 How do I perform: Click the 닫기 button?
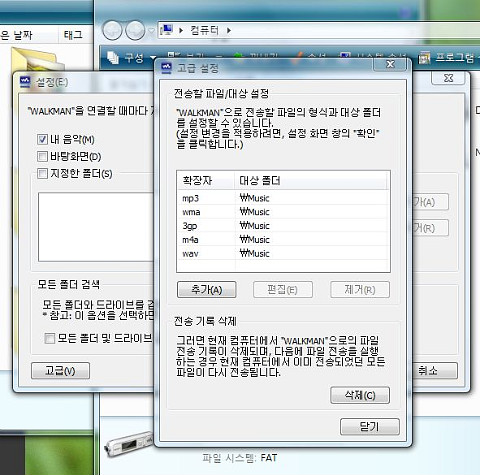pos(370,426)
